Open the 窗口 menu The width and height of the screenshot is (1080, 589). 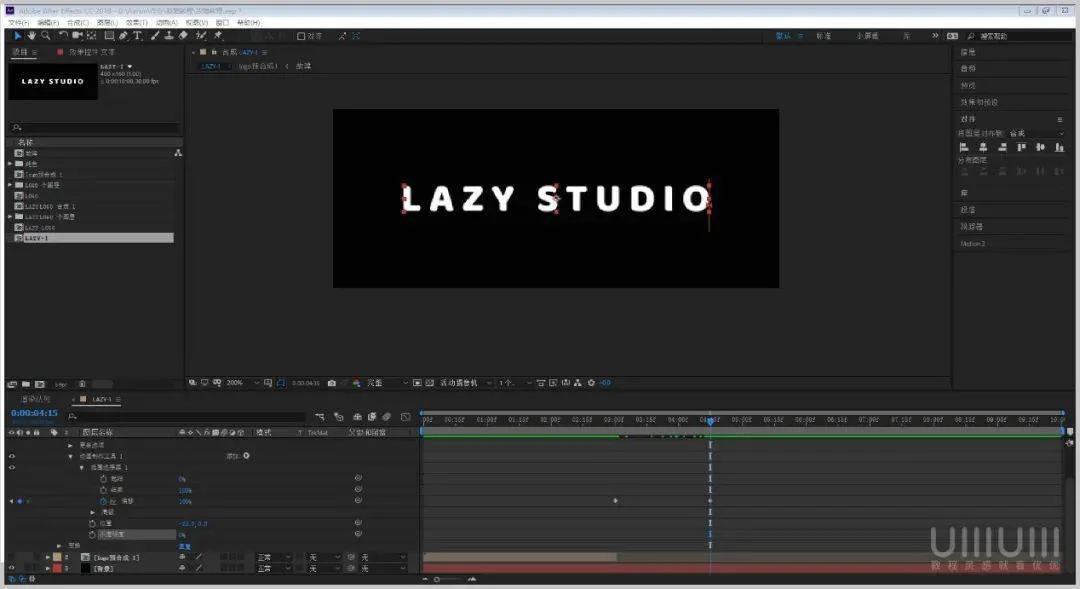click(222, 23)
